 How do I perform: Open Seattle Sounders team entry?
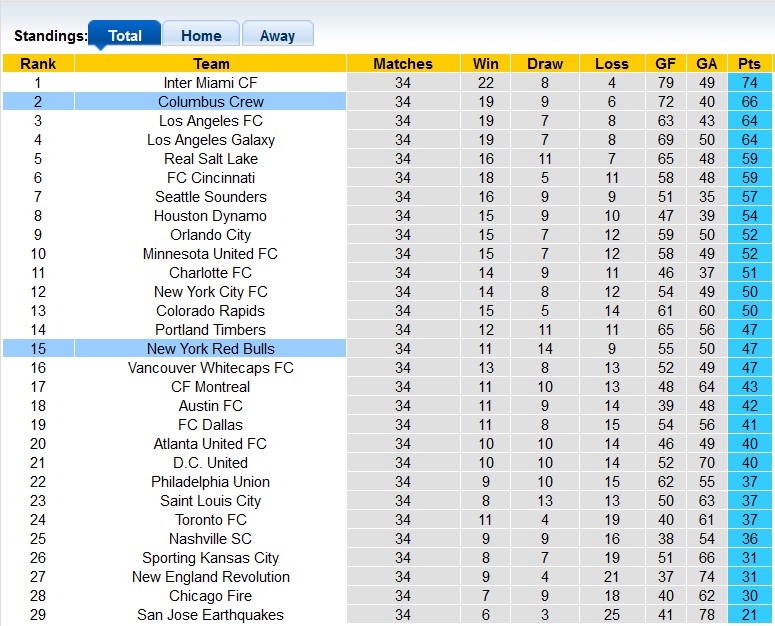pos(211,197)
